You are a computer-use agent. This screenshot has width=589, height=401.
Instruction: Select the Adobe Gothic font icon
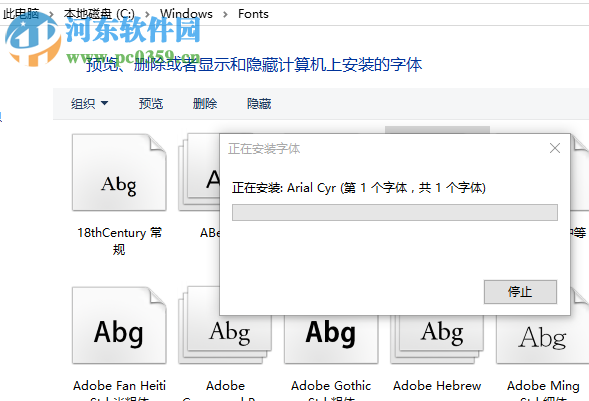(331, 339)
